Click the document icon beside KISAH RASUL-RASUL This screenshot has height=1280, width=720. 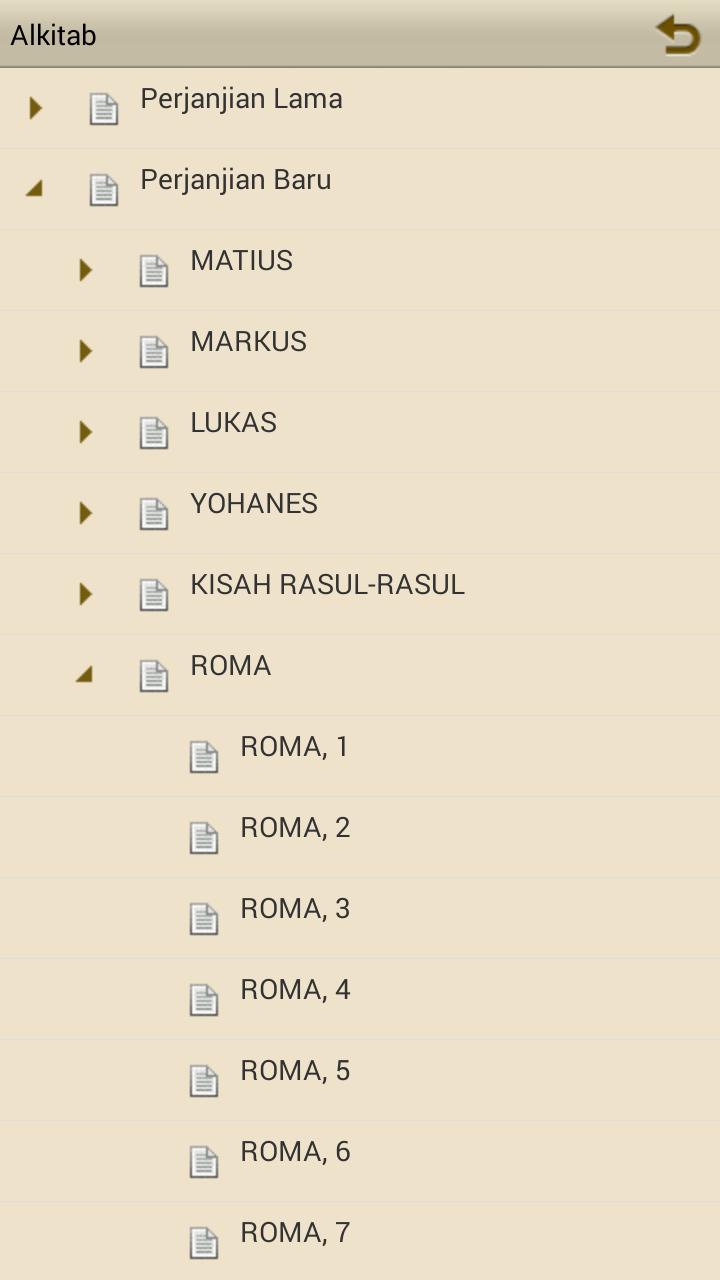[x=154, y=595]
